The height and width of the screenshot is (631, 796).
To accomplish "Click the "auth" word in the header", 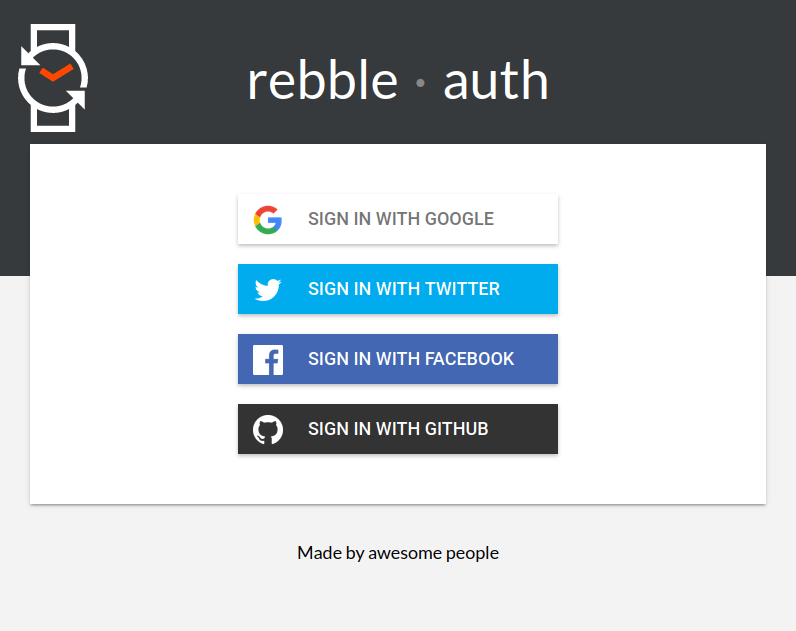I will (496, 80).
